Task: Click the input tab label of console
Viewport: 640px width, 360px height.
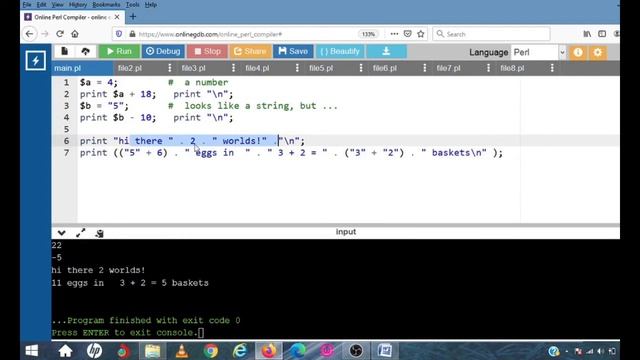Action: point(346,232)
